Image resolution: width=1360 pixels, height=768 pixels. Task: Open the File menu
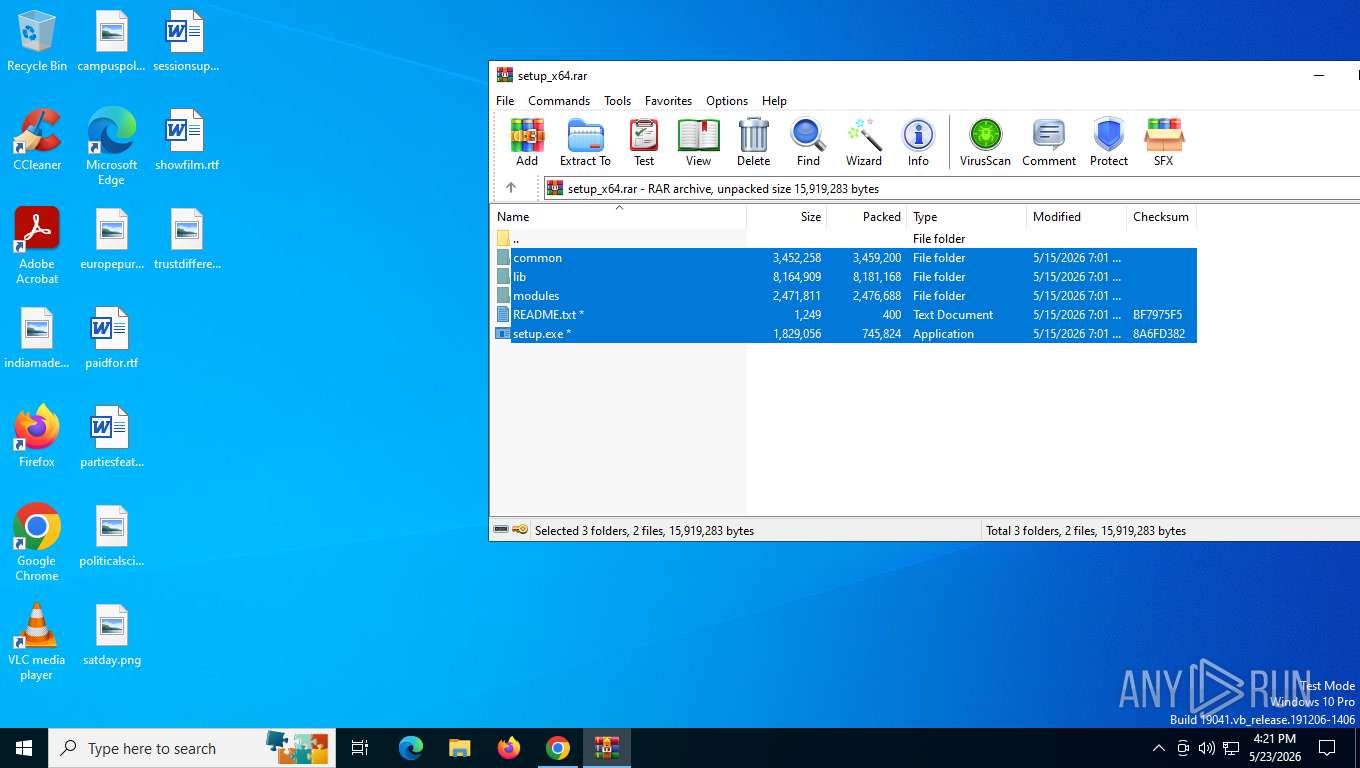click(505, 101)
